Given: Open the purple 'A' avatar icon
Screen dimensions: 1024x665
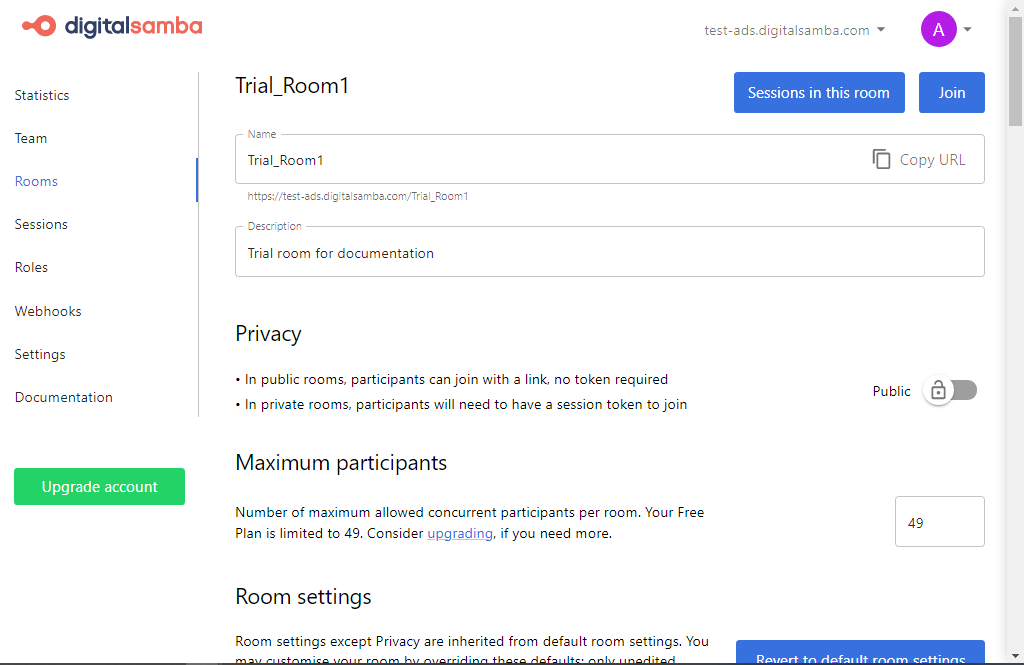Looking at the screenshot, I should click(938, 29).
